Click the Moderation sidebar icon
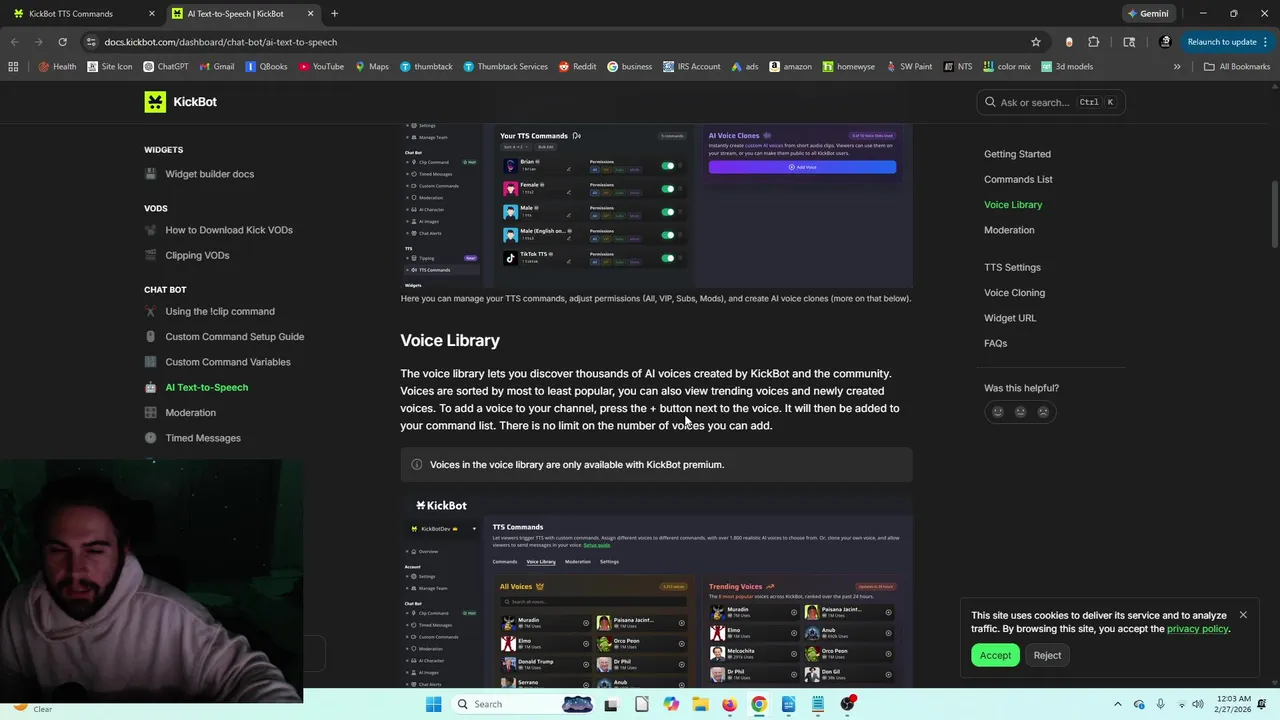 [150, 413]
